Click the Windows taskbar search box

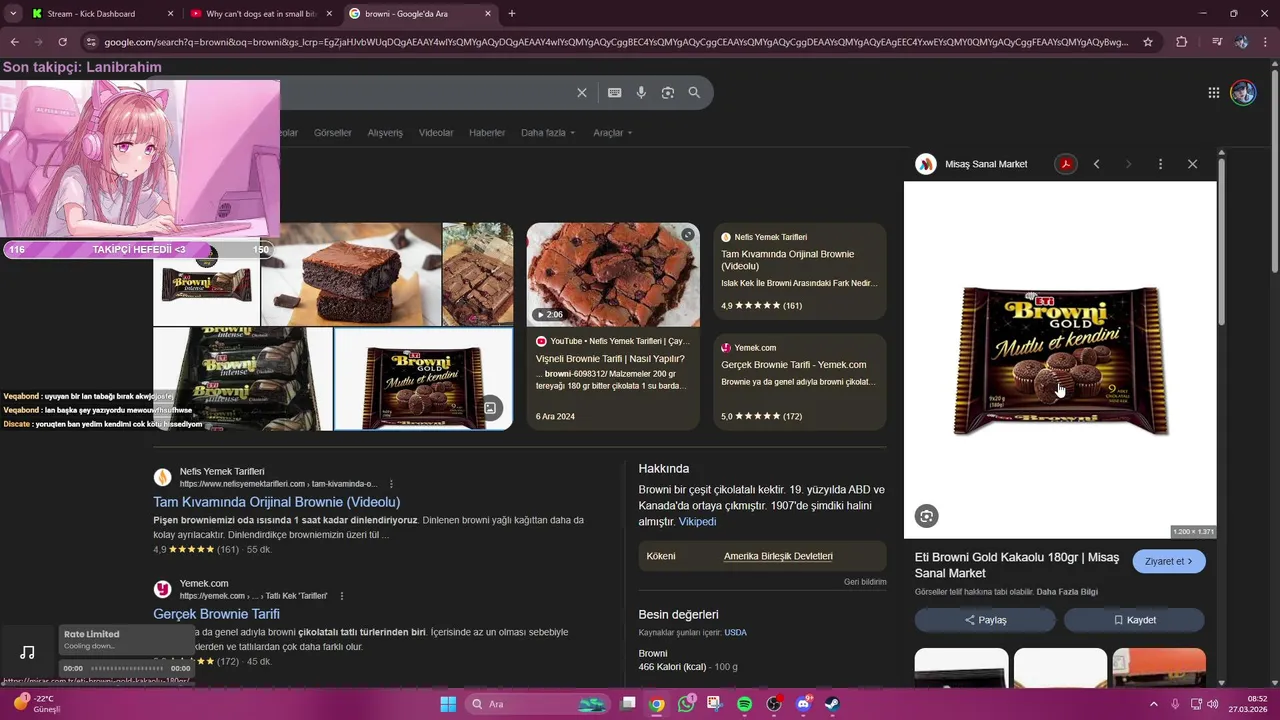[x=539, y=704]
